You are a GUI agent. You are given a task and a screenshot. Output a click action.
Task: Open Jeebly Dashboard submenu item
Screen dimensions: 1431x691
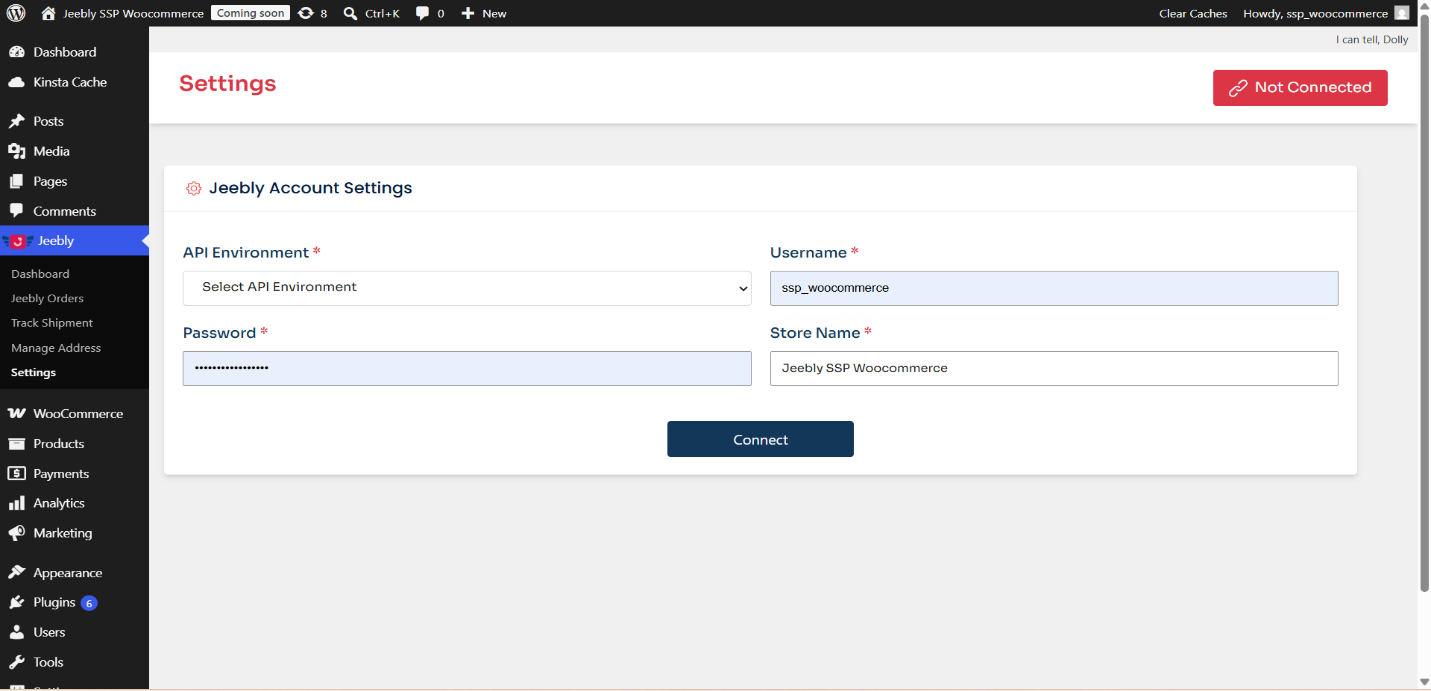click(x=40, y=274)
